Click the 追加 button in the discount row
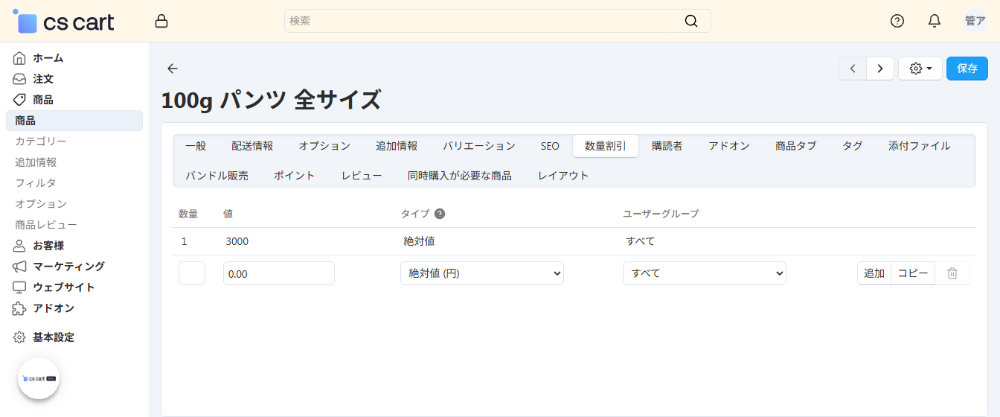Viewport: 1000px width, 417px height. (874, 273)
